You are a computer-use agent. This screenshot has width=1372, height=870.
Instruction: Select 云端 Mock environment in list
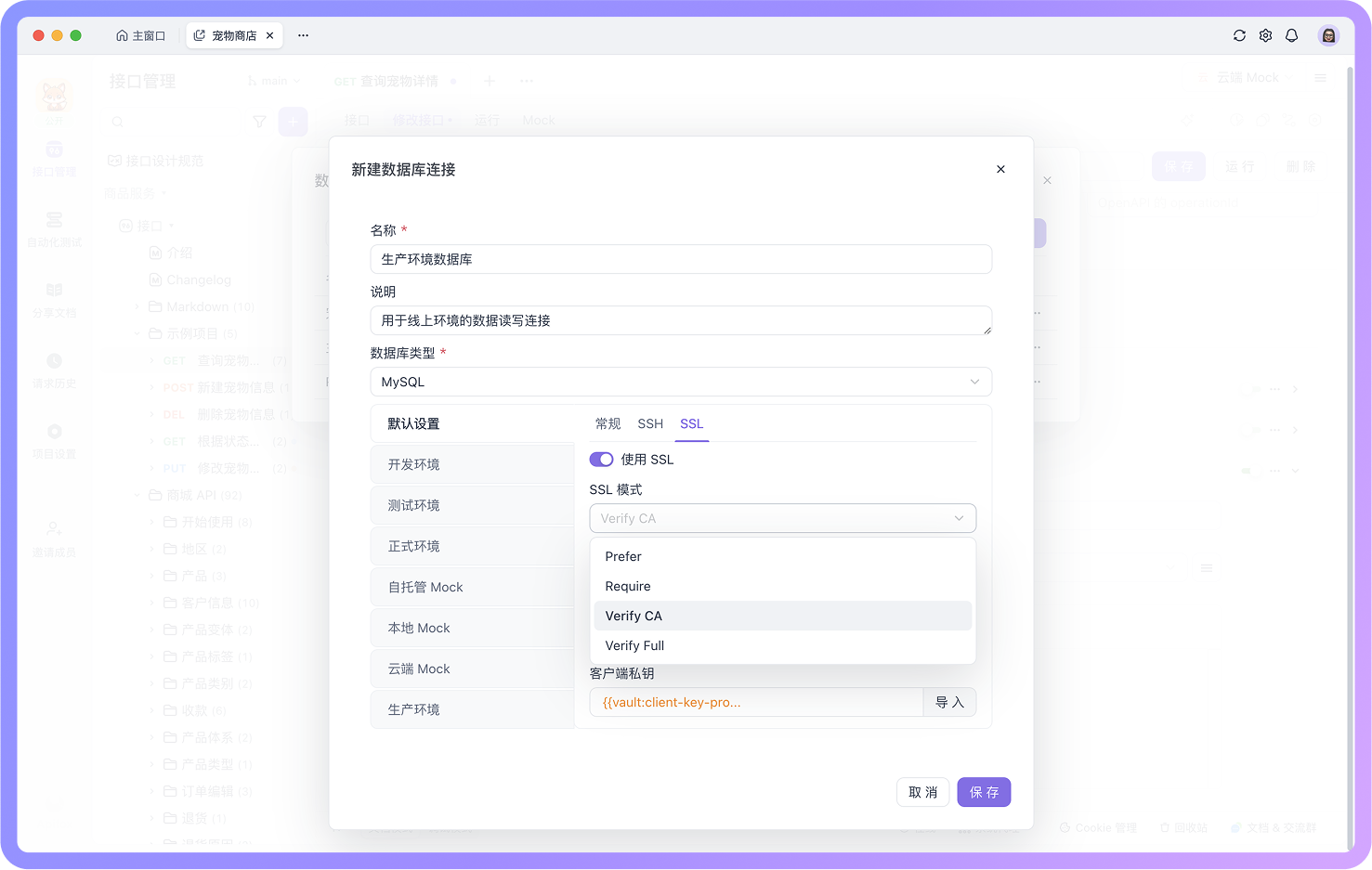472,669
